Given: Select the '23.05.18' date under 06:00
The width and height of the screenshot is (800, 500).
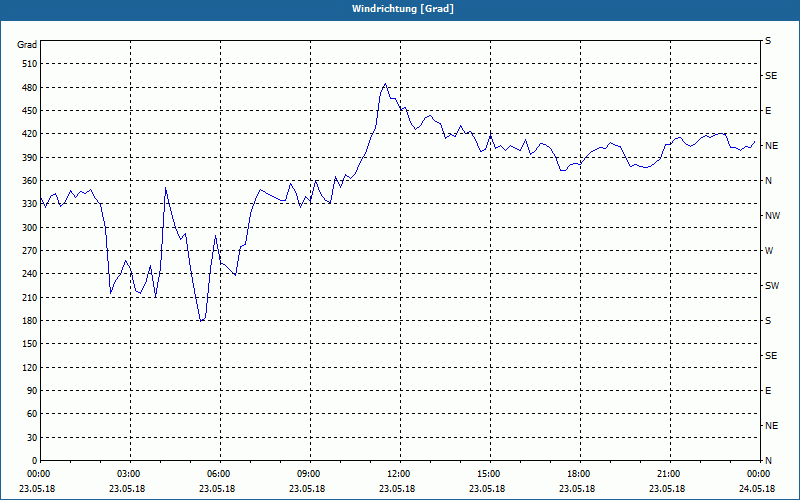Looking at the screenshot, I should pos(217,489).
